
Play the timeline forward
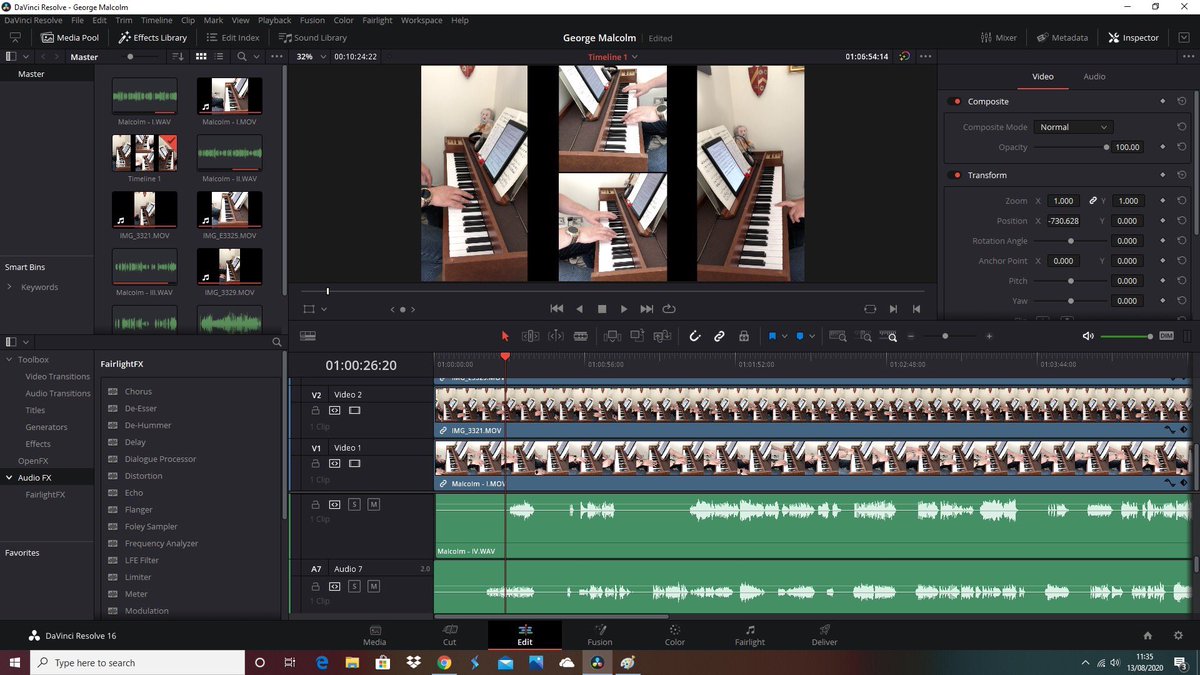pos(624,309)
